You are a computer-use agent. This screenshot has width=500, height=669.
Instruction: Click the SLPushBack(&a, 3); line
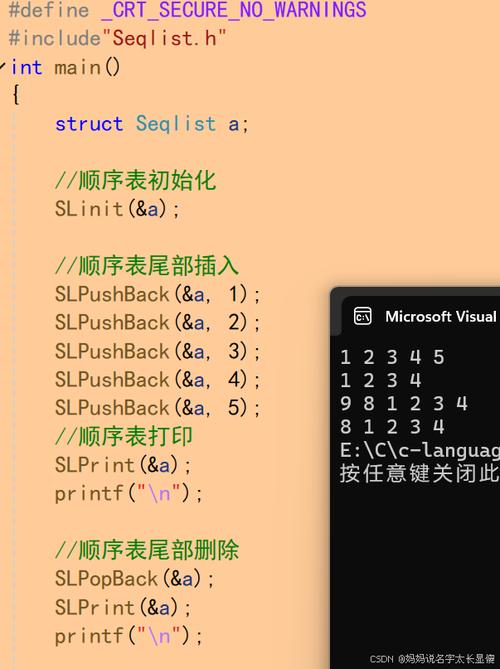coord(157,351)
